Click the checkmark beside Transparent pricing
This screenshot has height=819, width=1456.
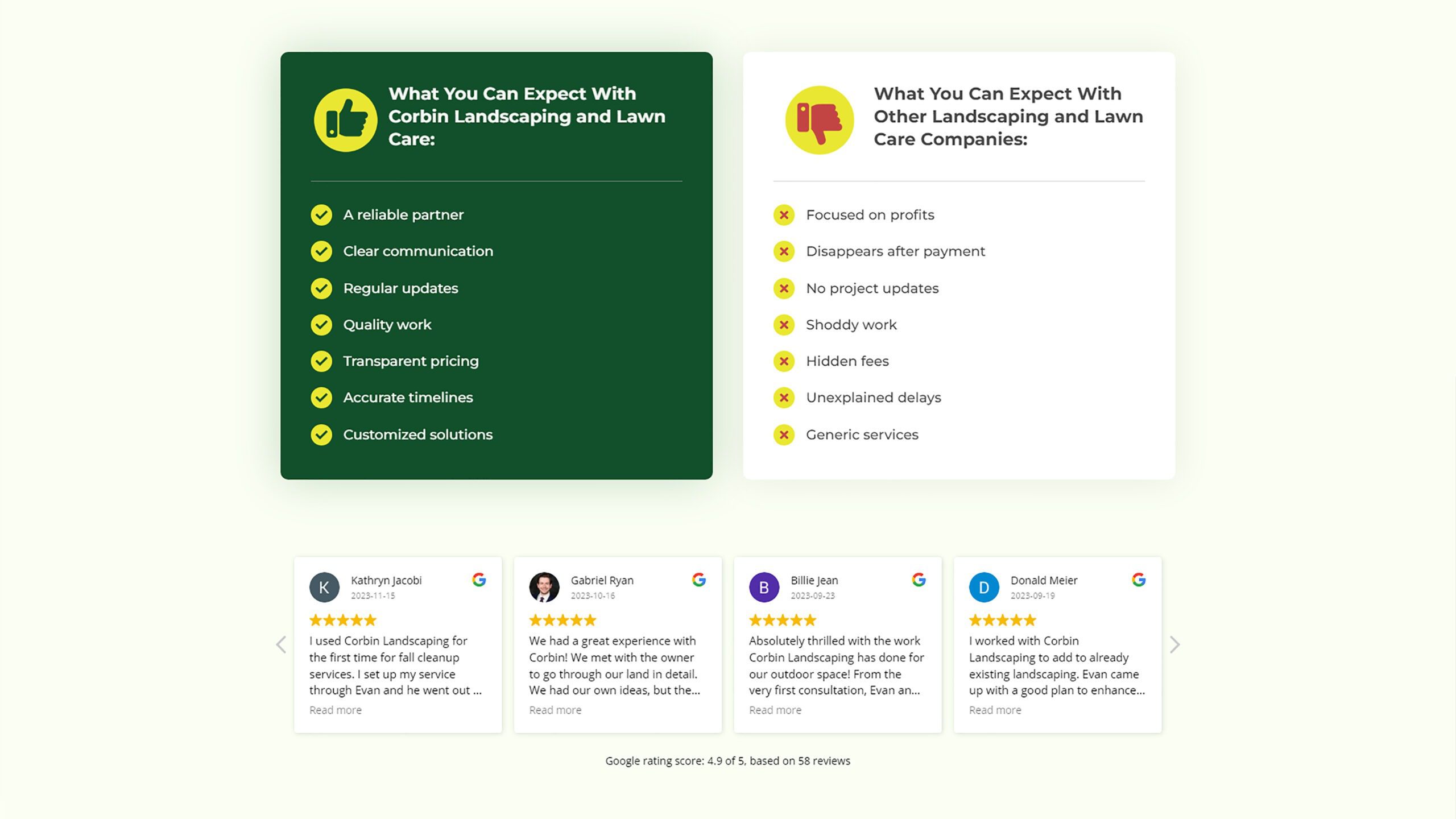point(321,361)
